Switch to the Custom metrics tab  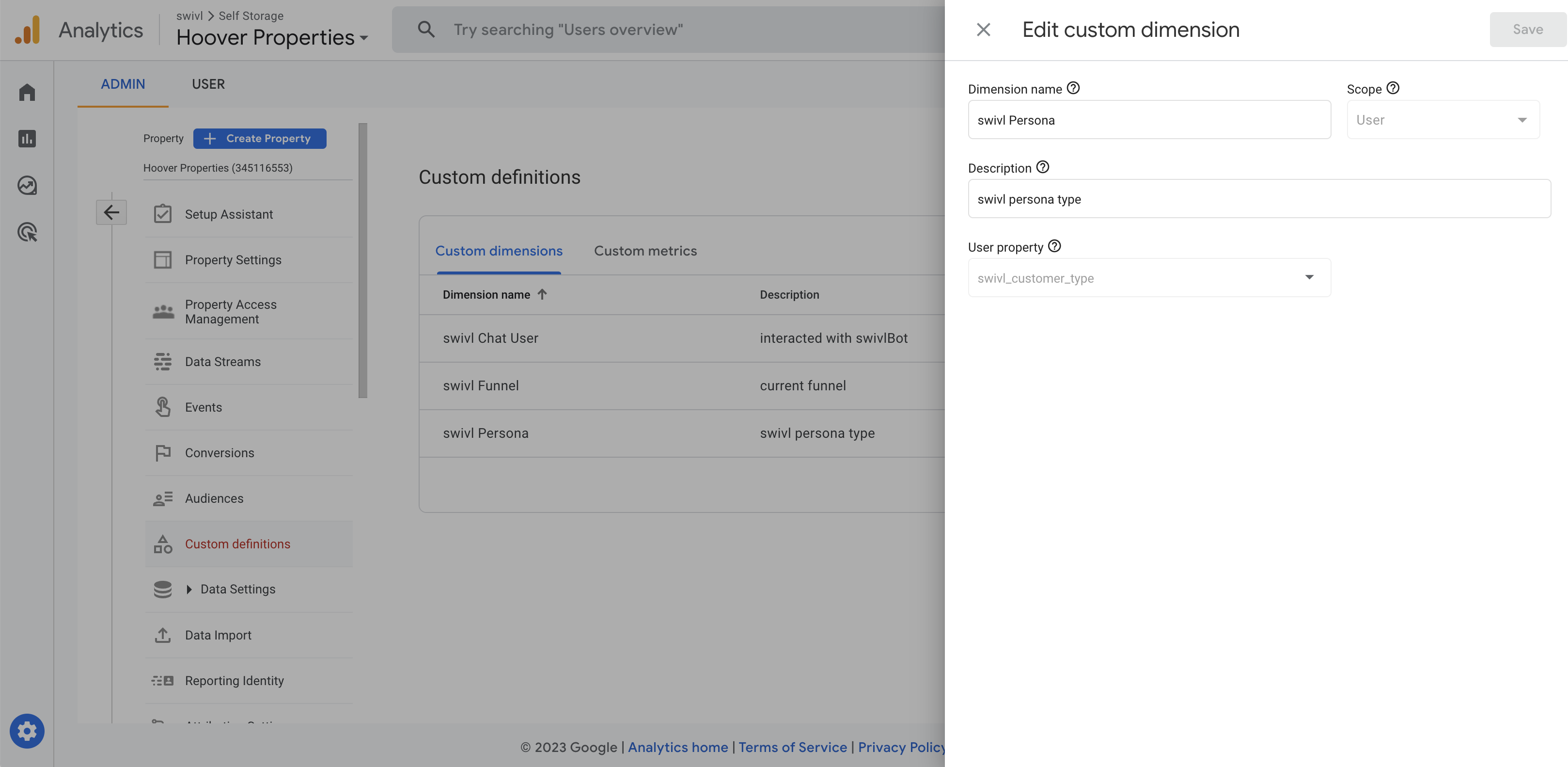pos(645,251)
